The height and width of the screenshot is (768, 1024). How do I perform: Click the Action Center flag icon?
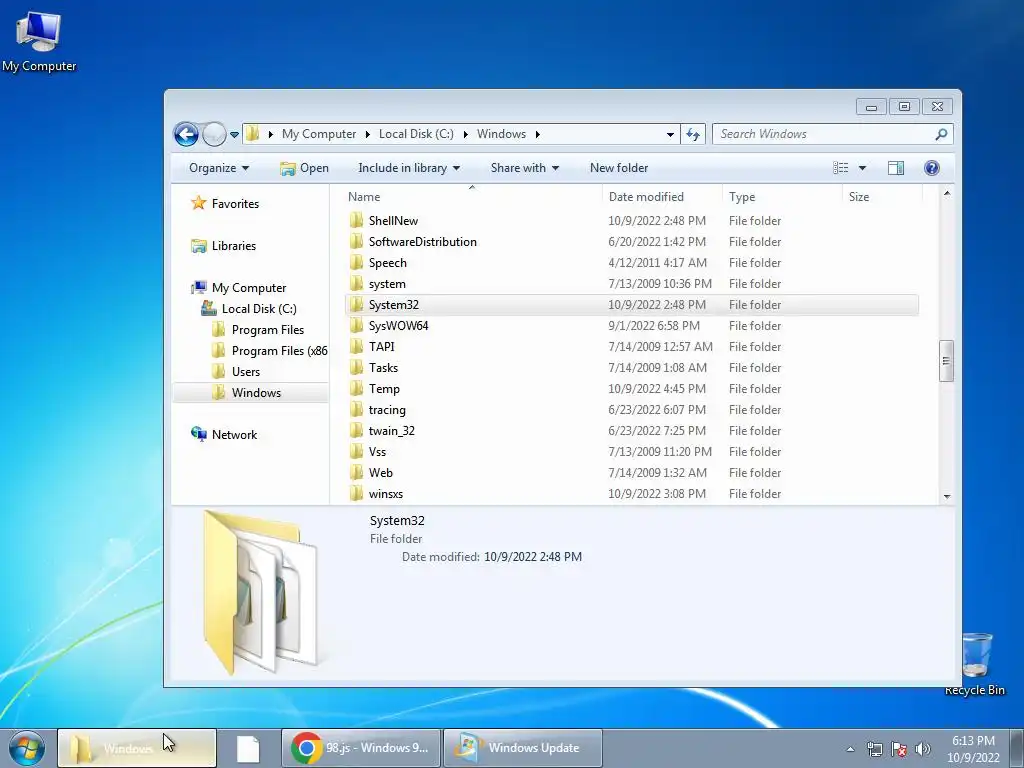click(x=899, y=749)
